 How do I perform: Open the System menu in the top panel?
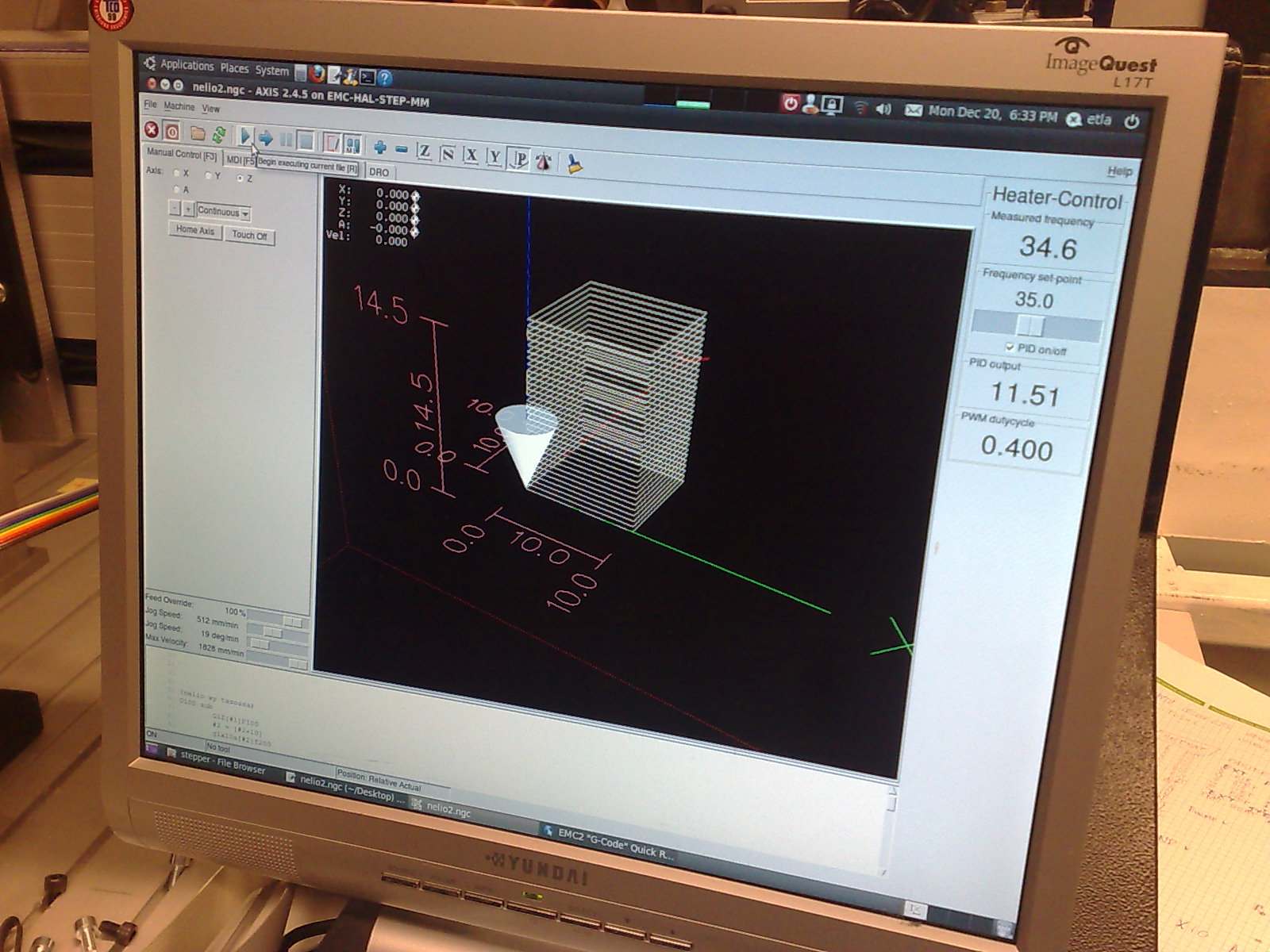[271, 71]
